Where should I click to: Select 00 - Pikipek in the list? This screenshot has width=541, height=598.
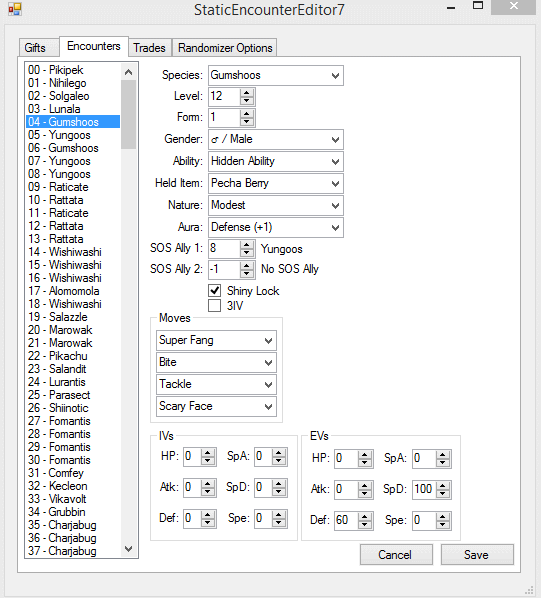[73, 70]
